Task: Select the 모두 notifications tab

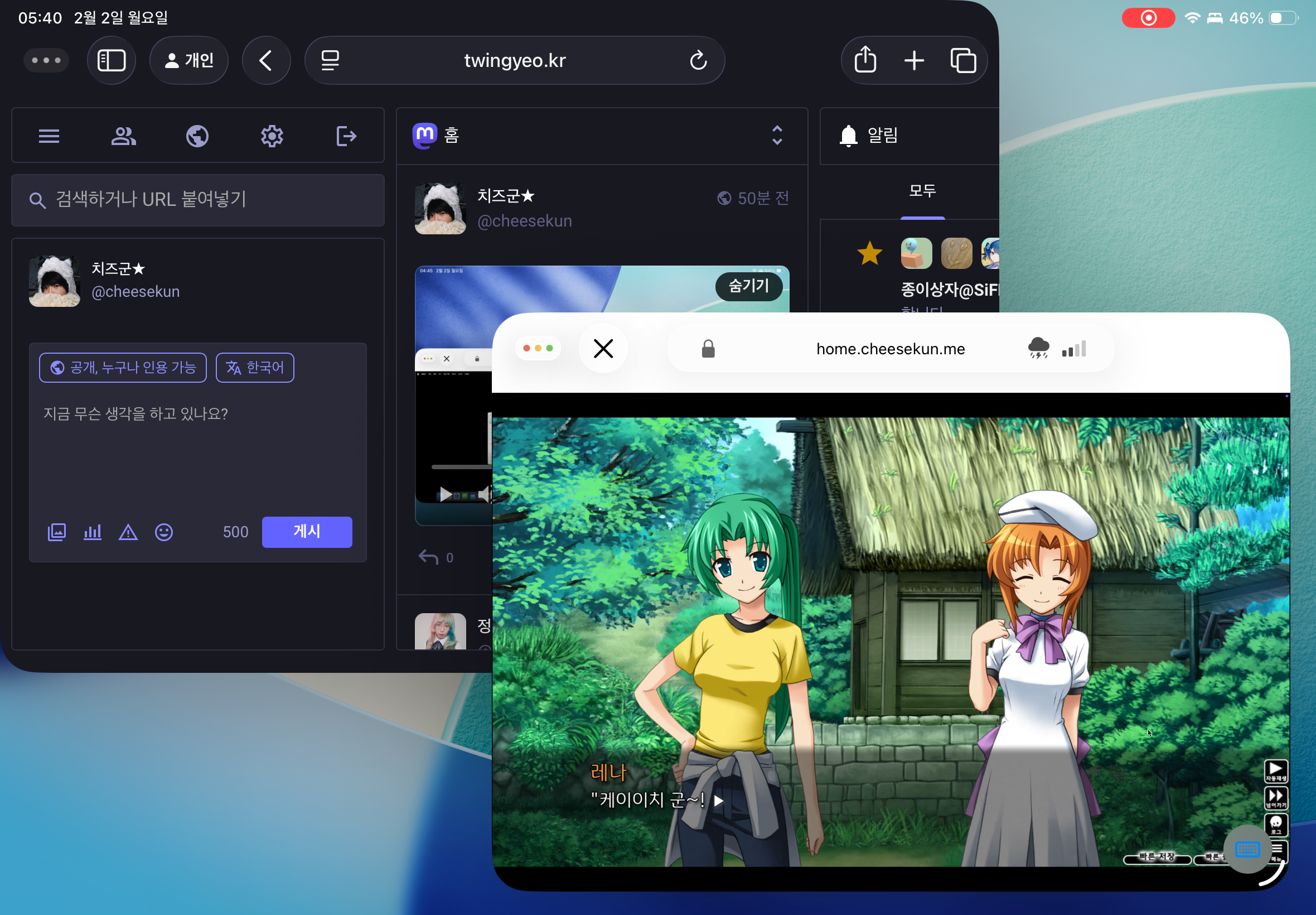Action: [922, 191]
